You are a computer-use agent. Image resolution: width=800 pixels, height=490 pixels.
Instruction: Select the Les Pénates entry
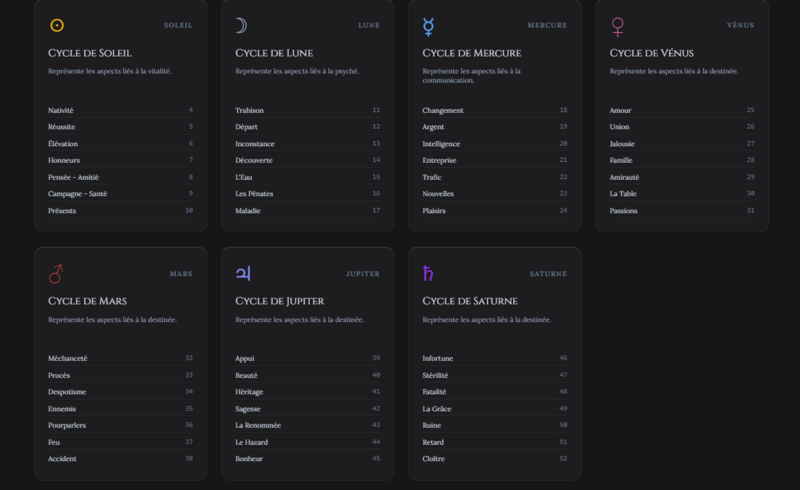click(x=307, y=194)
